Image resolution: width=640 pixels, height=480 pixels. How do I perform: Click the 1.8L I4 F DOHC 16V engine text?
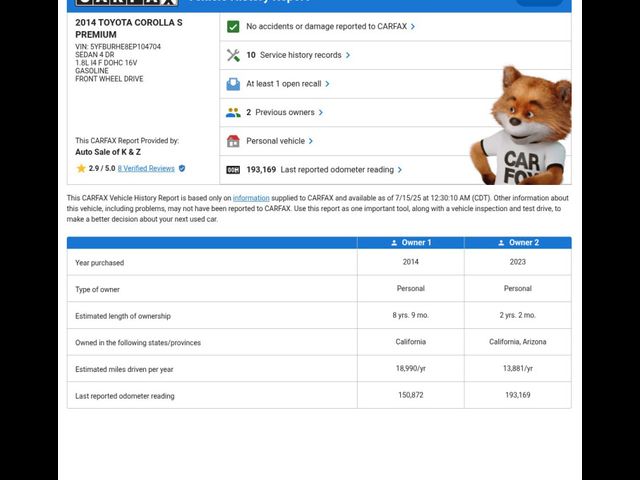(106, 63)
